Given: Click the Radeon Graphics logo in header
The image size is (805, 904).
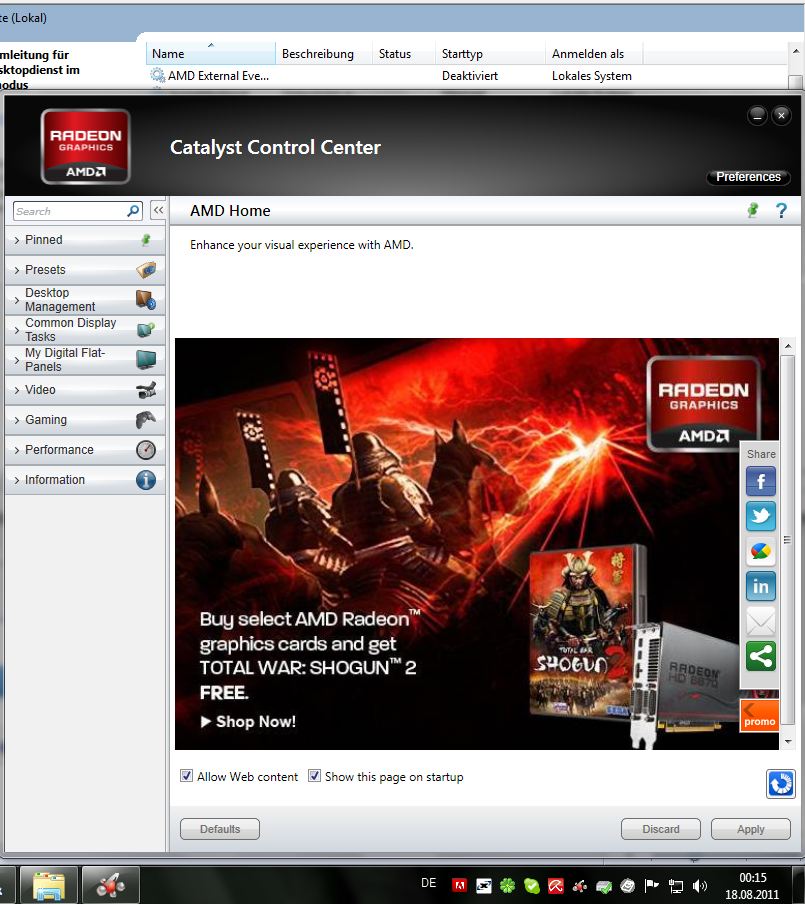Looking at the screenshot, I should (x=85, y=146).
